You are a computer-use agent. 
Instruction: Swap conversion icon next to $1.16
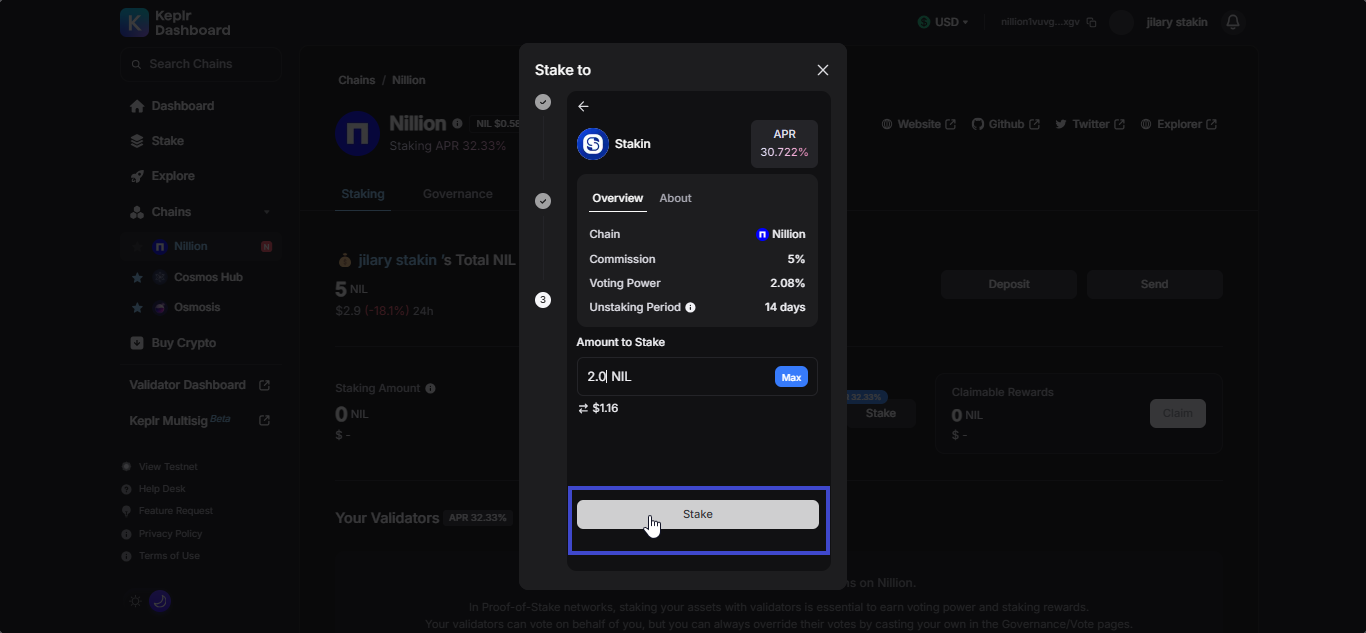click(583, 409)
